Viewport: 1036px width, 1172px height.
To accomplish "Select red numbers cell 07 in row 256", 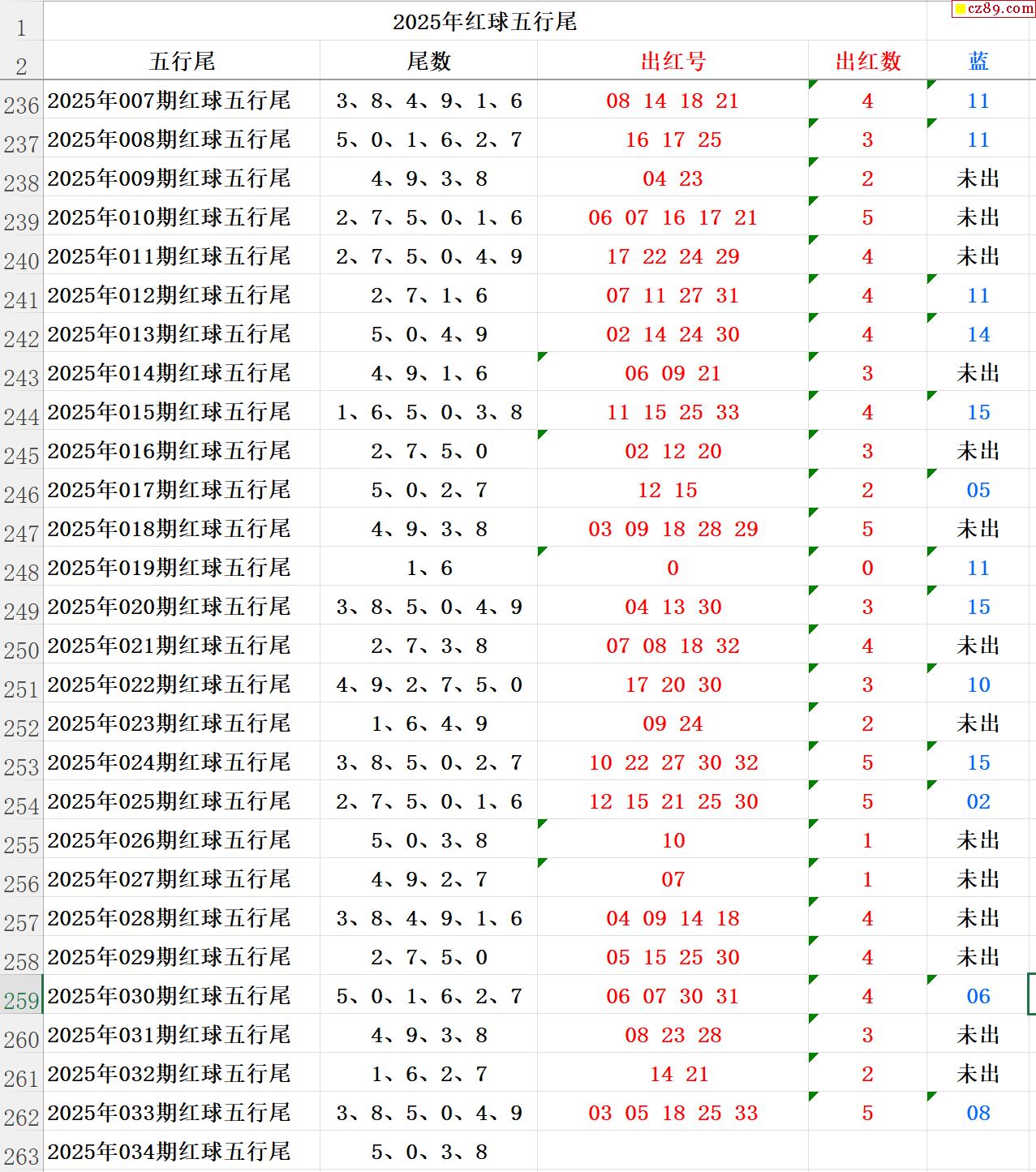I will (673, 878).
